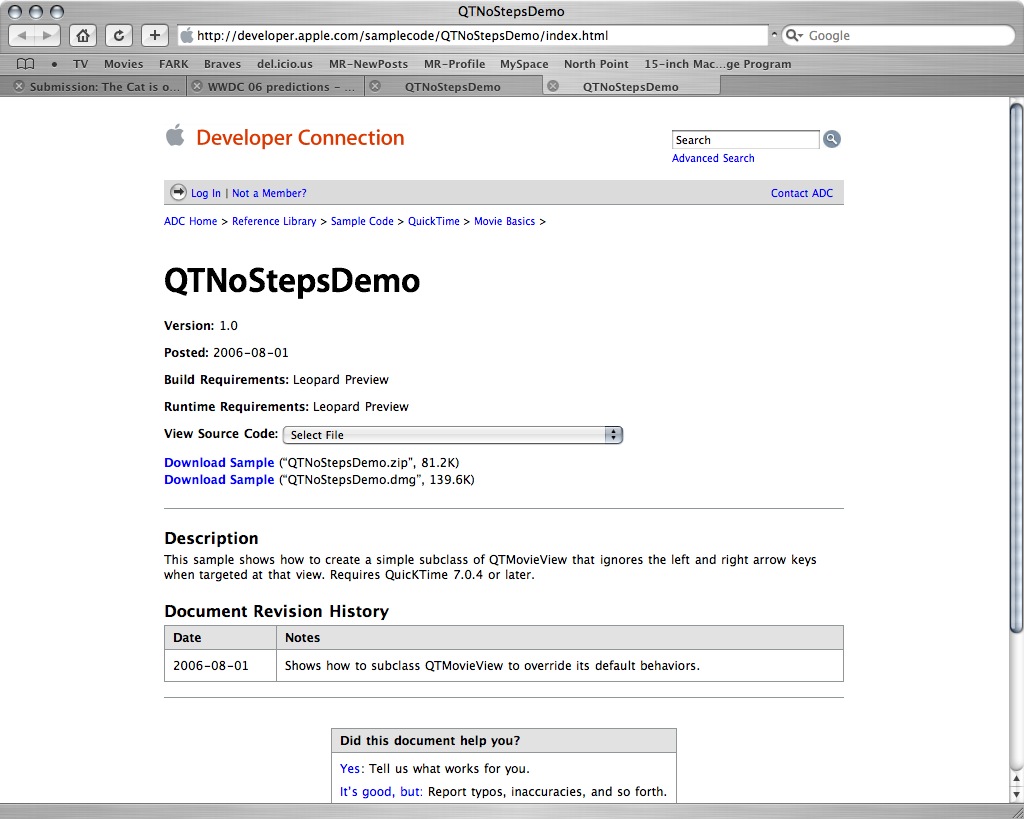
Task: Go to QuickTime breadcrumb
Action: coord(434,221)
